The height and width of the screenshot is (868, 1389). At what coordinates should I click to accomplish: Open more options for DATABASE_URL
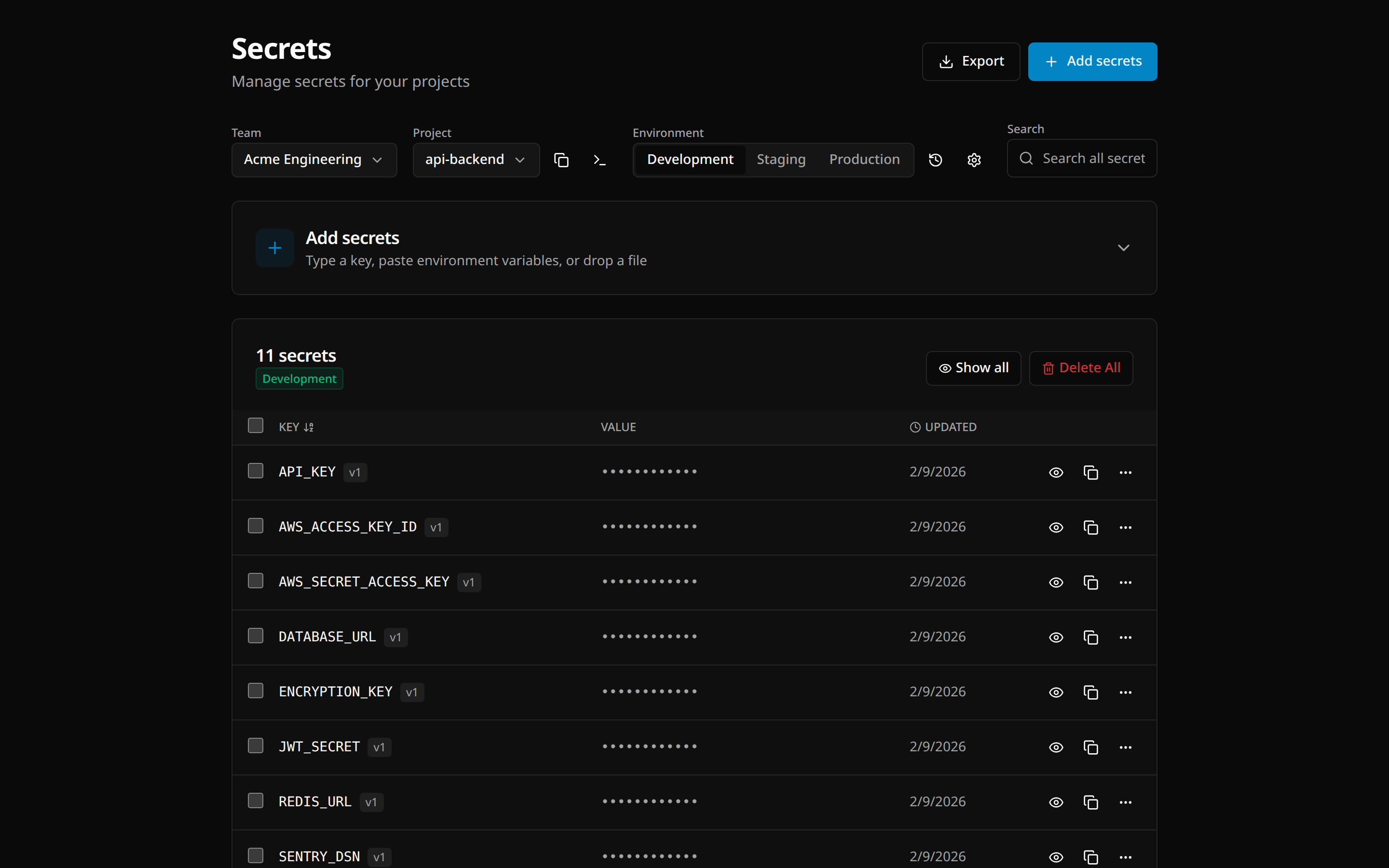[1125, 637]
